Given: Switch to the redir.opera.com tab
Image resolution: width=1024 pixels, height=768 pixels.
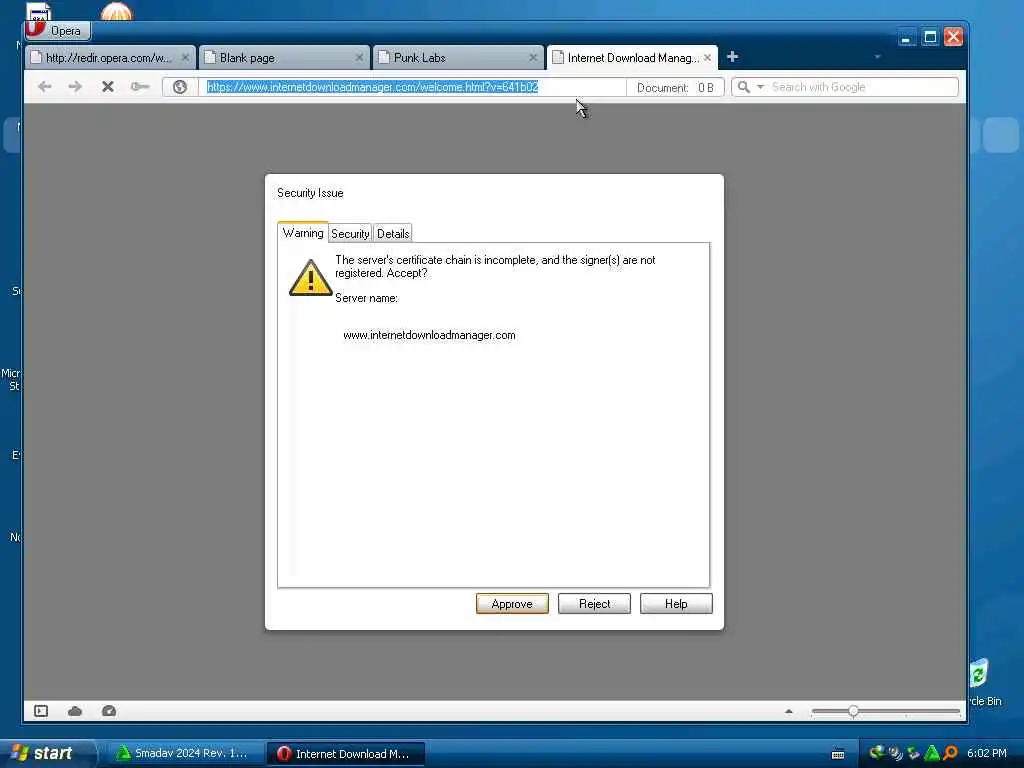Looking at the screenshot, I should click(110, 57).
